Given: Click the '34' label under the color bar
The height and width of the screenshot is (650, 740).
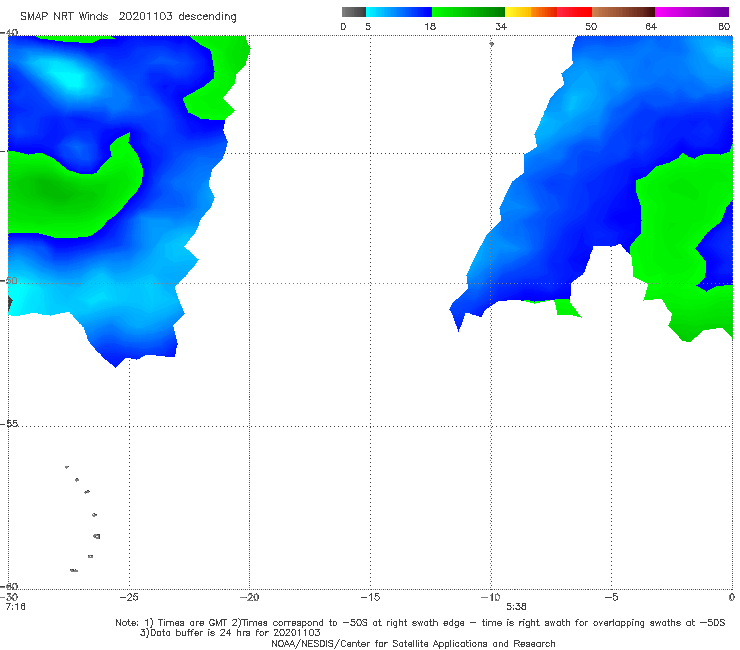Looking at the screenshot, I should (501, 27).
